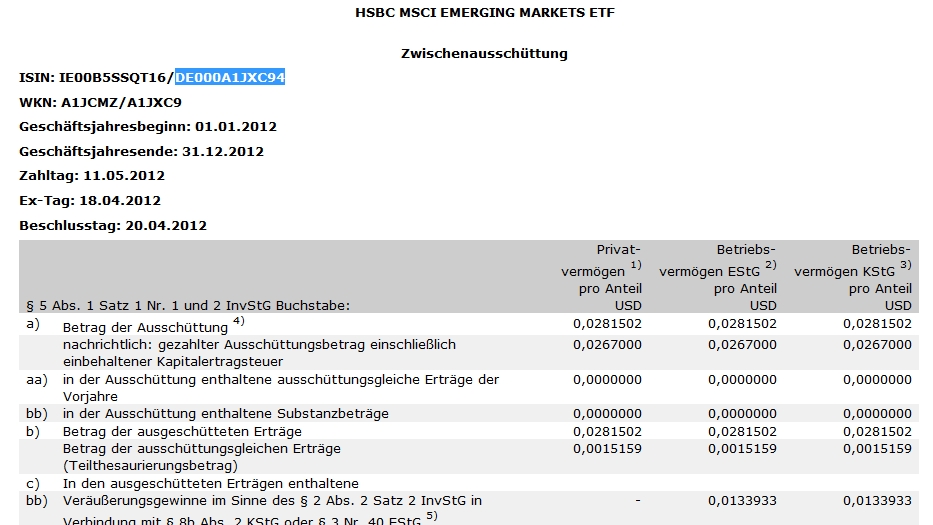
Task: Click the ISIN IE00B5SSQT16 text
Action: point(112,77)
